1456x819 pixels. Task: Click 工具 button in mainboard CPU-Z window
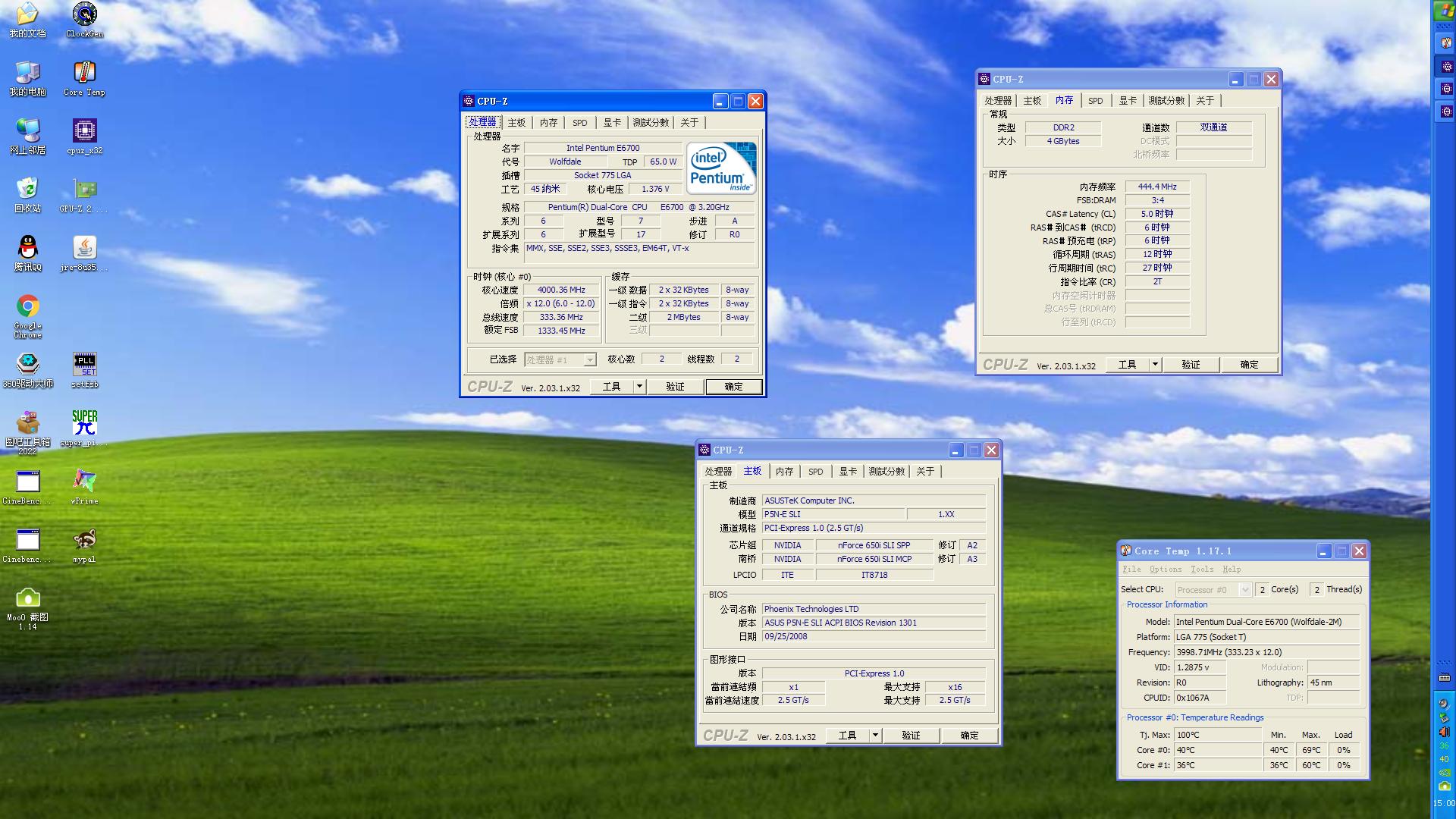[x=847, y=736]
